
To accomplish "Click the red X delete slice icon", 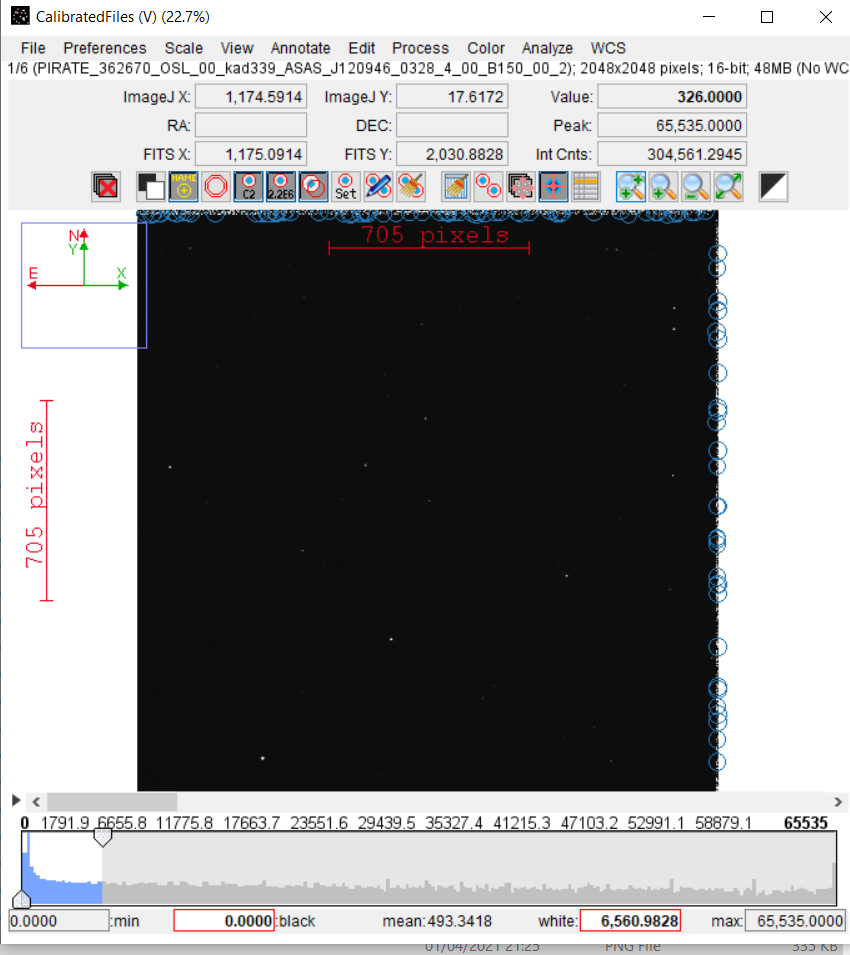I will tap(106, 186).
